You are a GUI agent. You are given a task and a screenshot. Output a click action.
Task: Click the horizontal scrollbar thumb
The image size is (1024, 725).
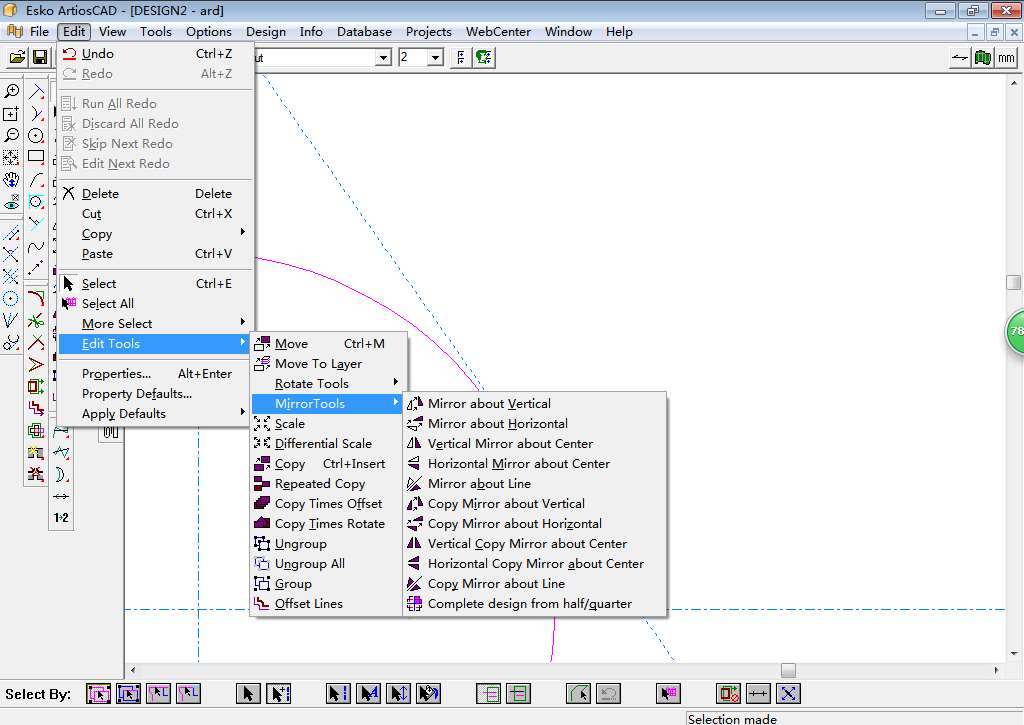click(x=788, y=670)
